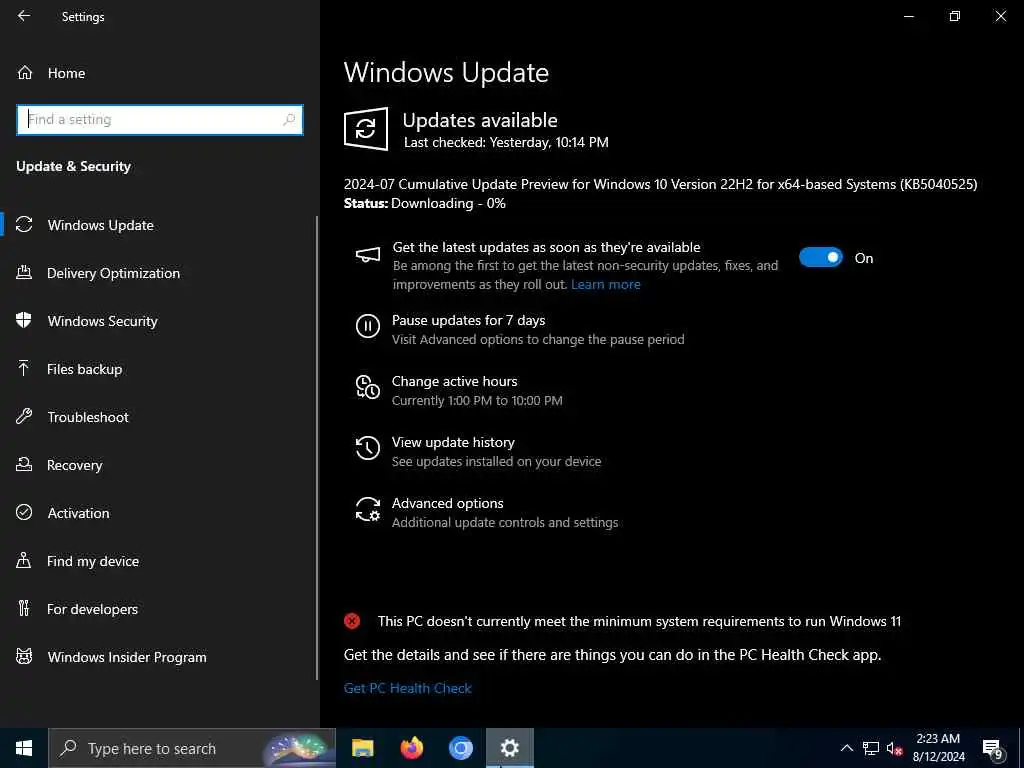Click the Windows Security shield icon
This screenshot has width=1024, height=768.
24,320
